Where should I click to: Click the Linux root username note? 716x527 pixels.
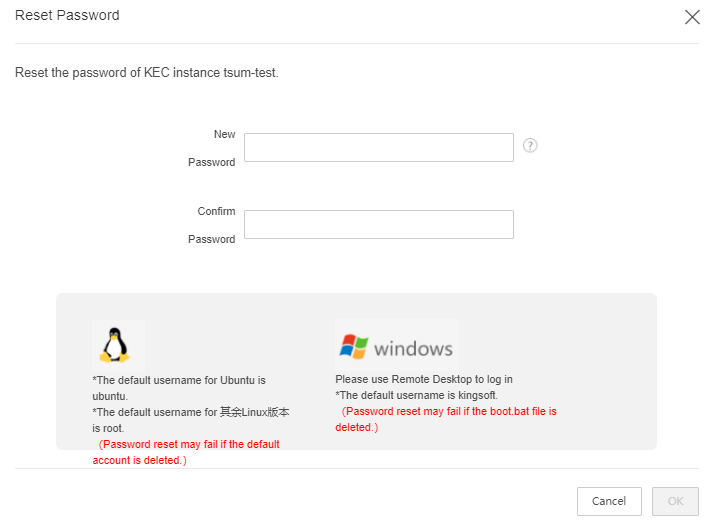click(191, 420)
